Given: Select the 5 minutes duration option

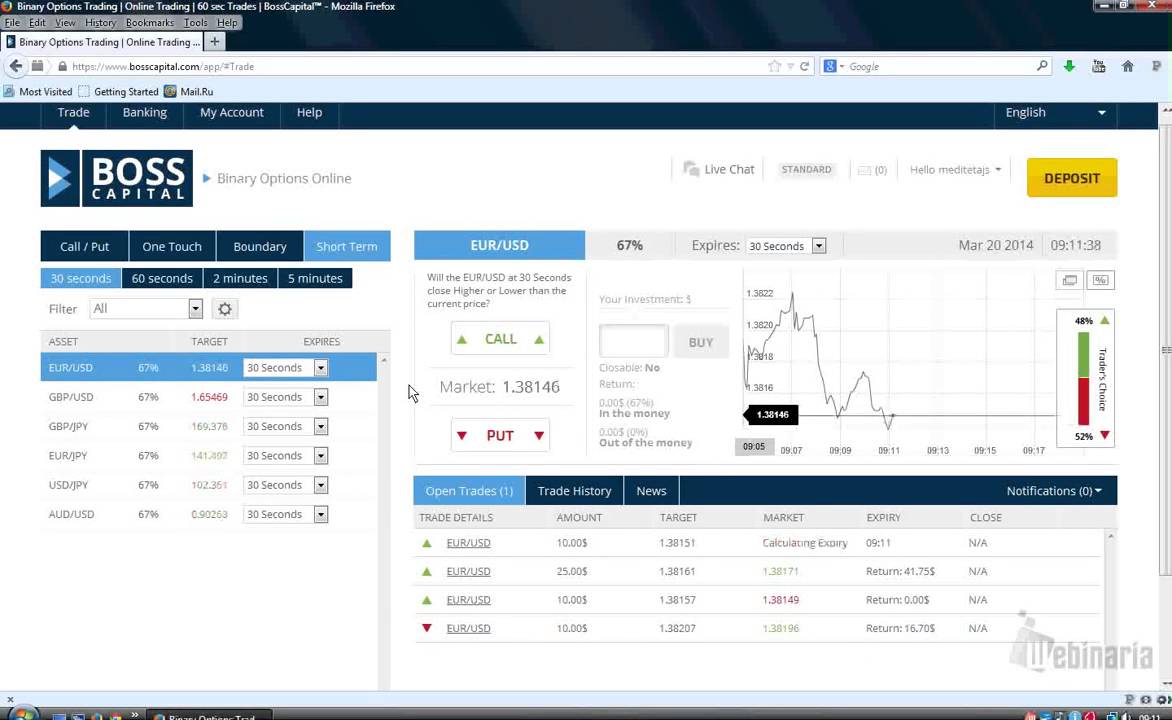Looking at the screenshot, I should [315, 278].
